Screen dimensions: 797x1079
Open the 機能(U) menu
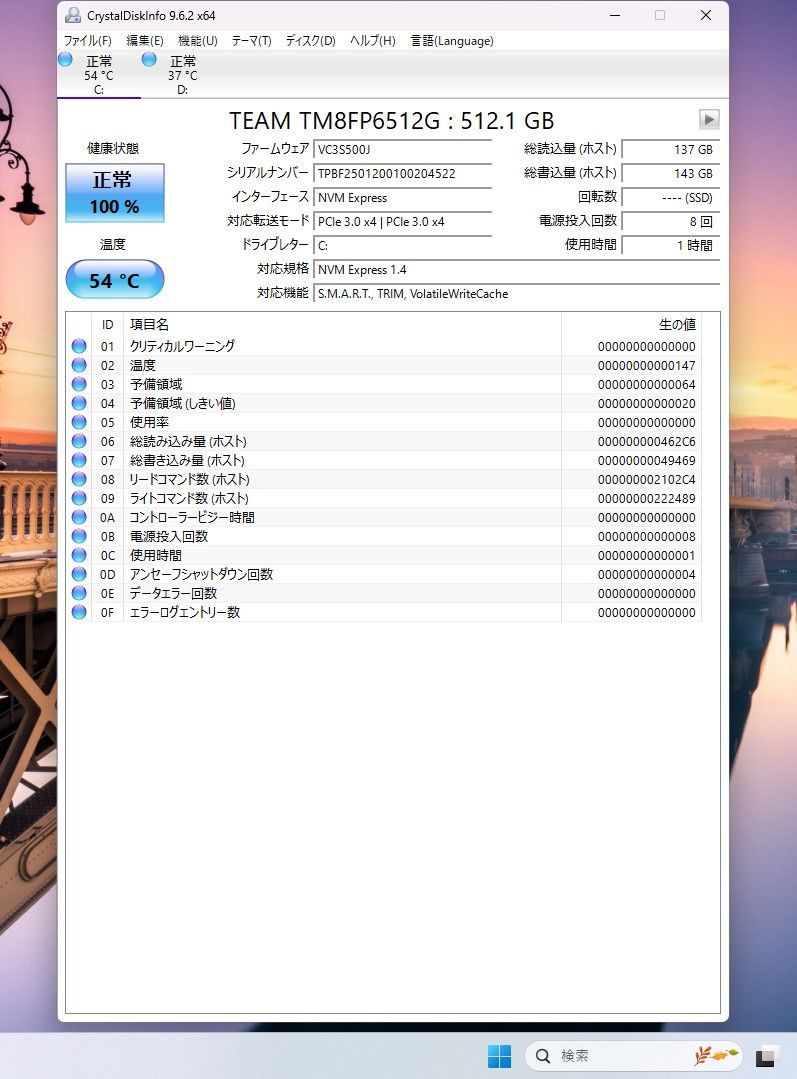[x=198, y=41]
